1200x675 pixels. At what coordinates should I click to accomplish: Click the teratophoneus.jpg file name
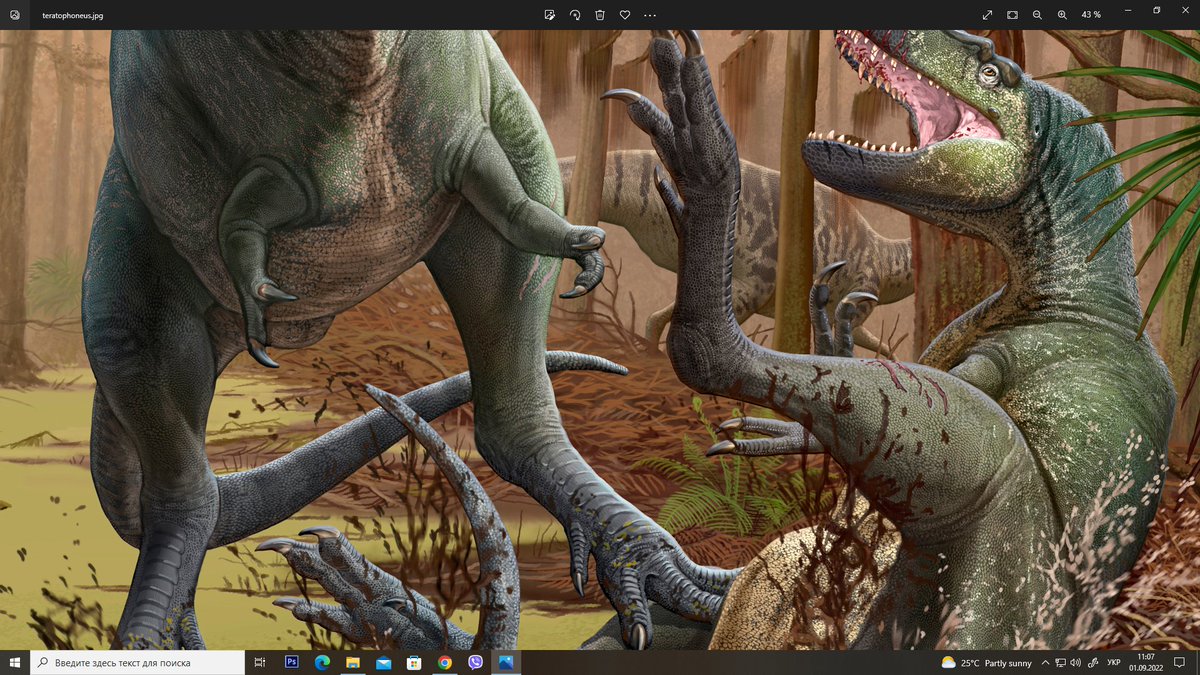click(x=72, y=16)
